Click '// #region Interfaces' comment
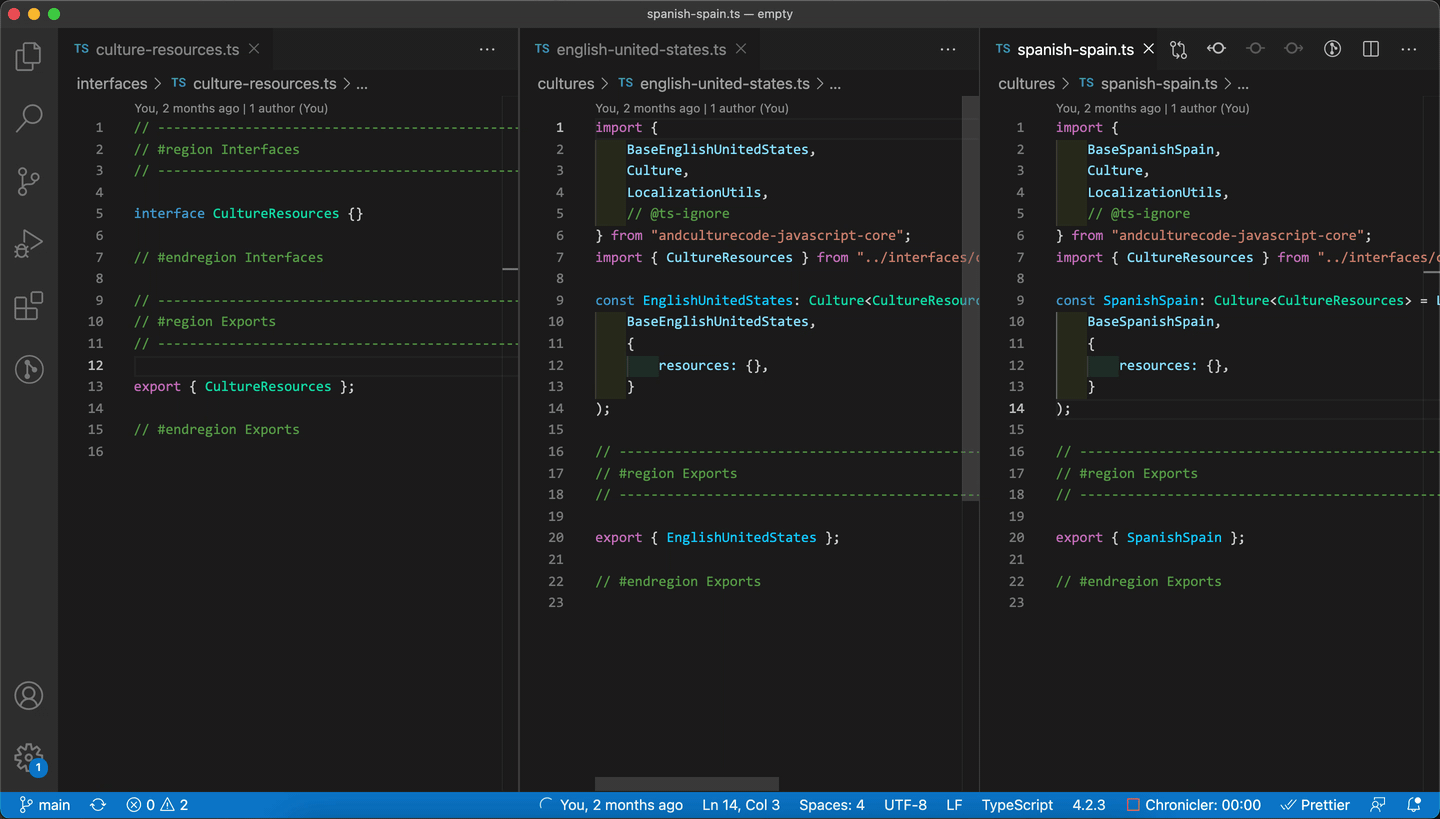The height and width of the screenshot is (819, 1440). pyautogui.click(x=217, y=149)
